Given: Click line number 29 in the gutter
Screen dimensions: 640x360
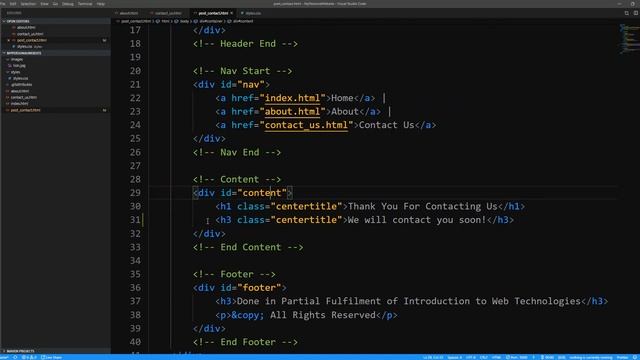Looking at the screenshot, I should pyautogui.click(x=135, y=193).
